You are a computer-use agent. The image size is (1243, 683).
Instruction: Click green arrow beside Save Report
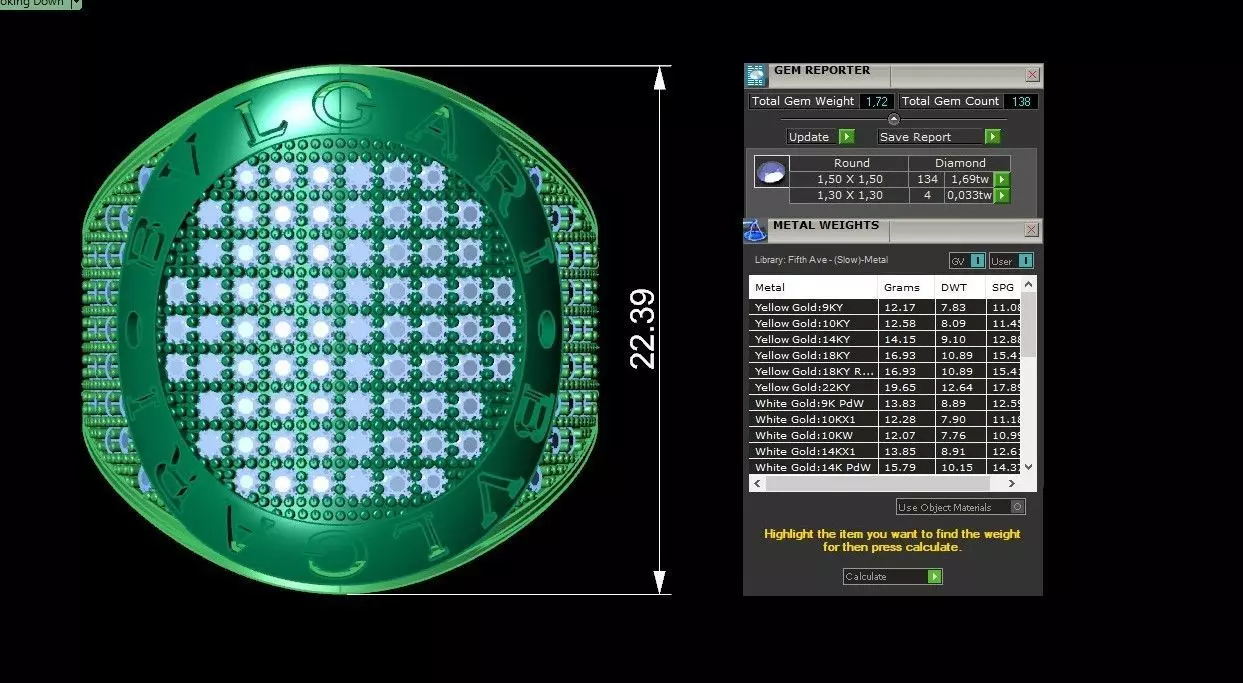(x=992, y=137)
